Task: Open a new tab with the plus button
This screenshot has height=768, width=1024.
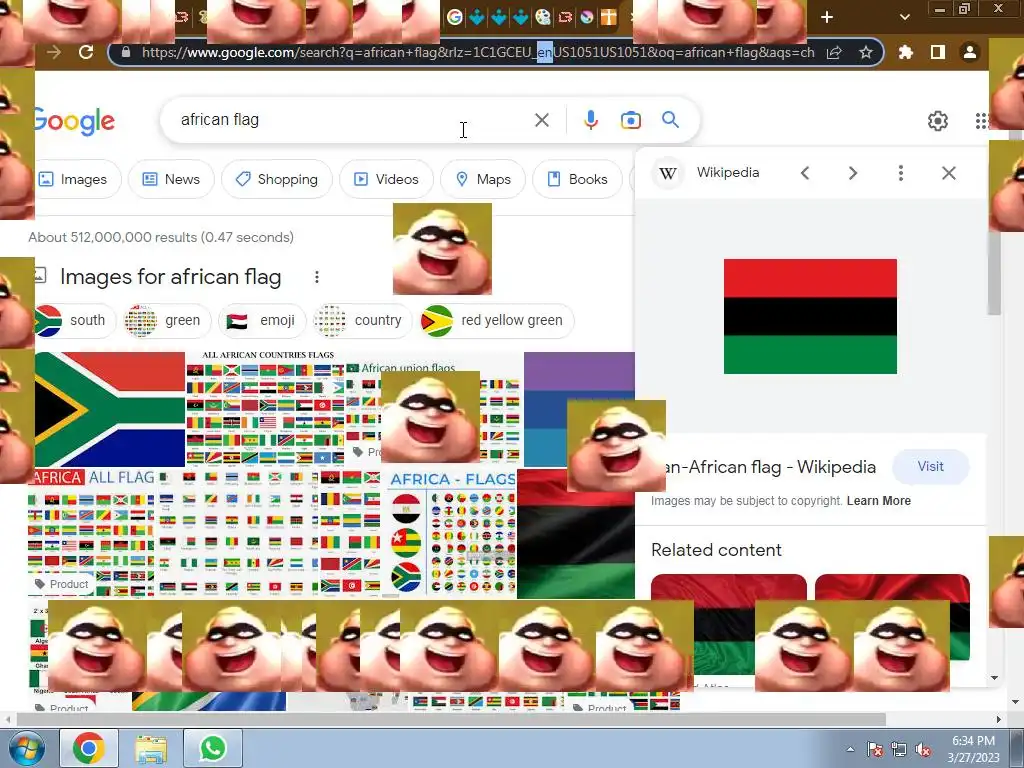Action: (827, 17)
